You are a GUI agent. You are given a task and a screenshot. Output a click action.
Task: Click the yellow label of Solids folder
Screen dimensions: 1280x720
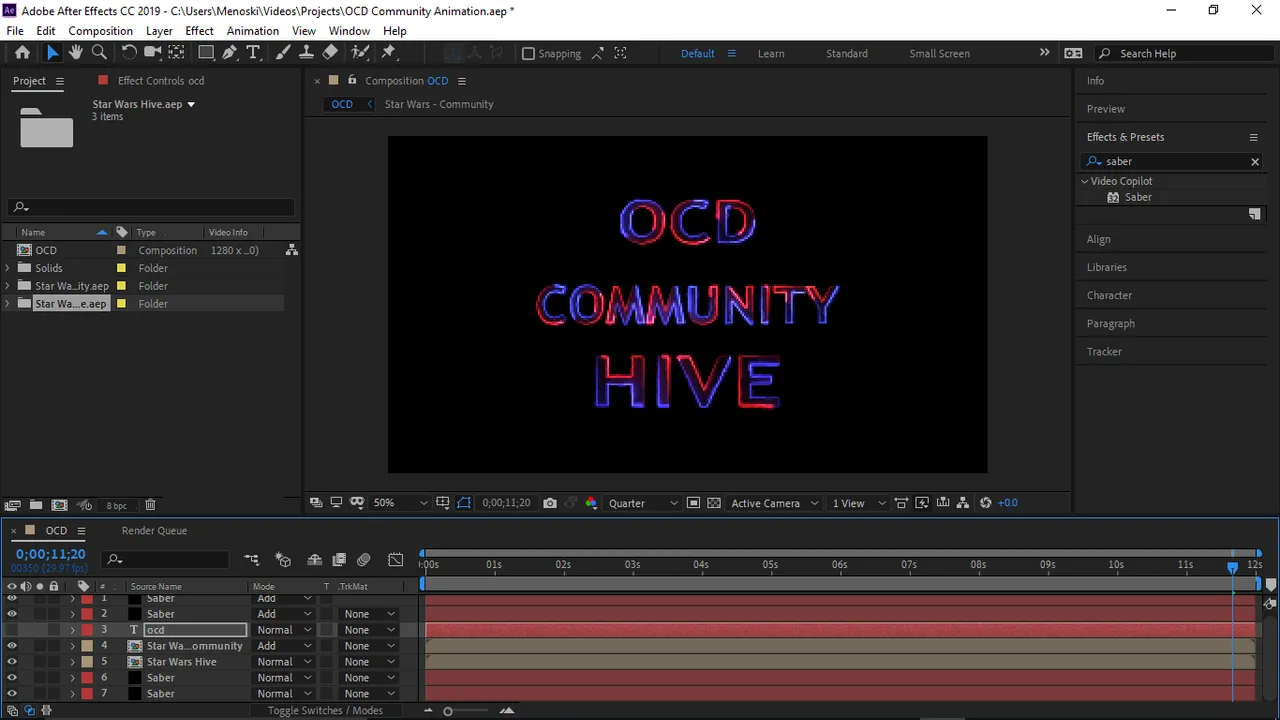[121, 268]
